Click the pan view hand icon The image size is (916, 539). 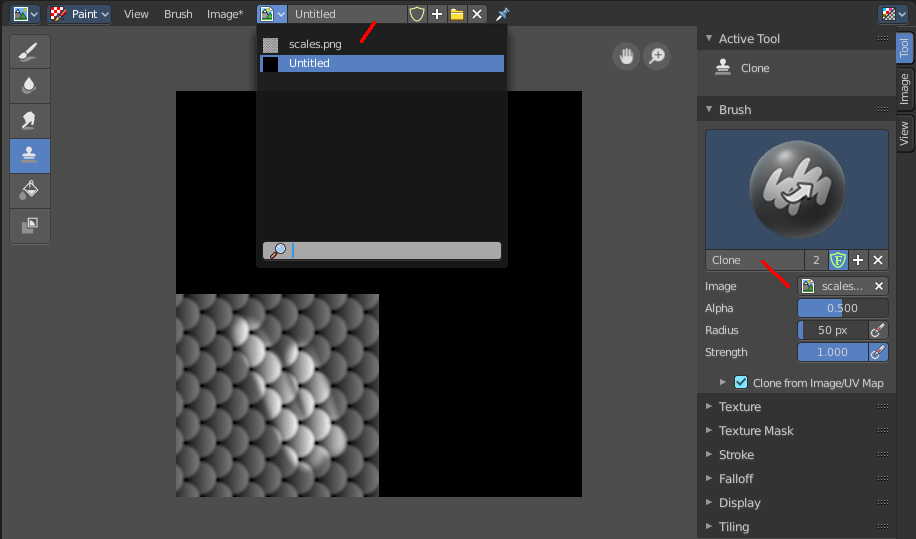(626, 56)
